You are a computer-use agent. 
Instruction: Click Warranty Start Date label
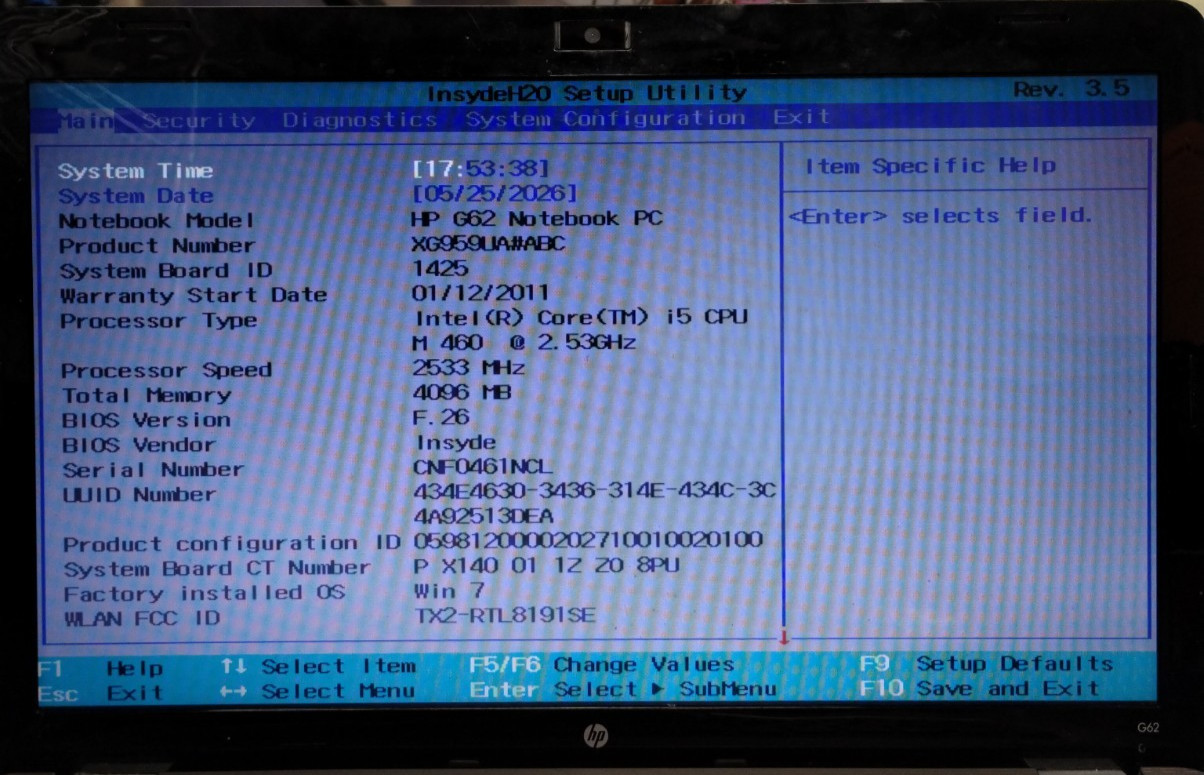click(x=193, y=296)
